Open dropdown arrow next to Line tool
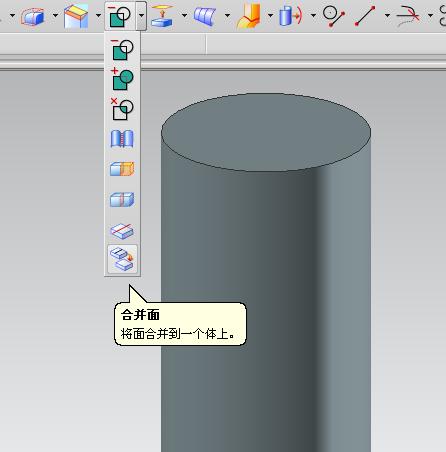 [x=387, y=15]
